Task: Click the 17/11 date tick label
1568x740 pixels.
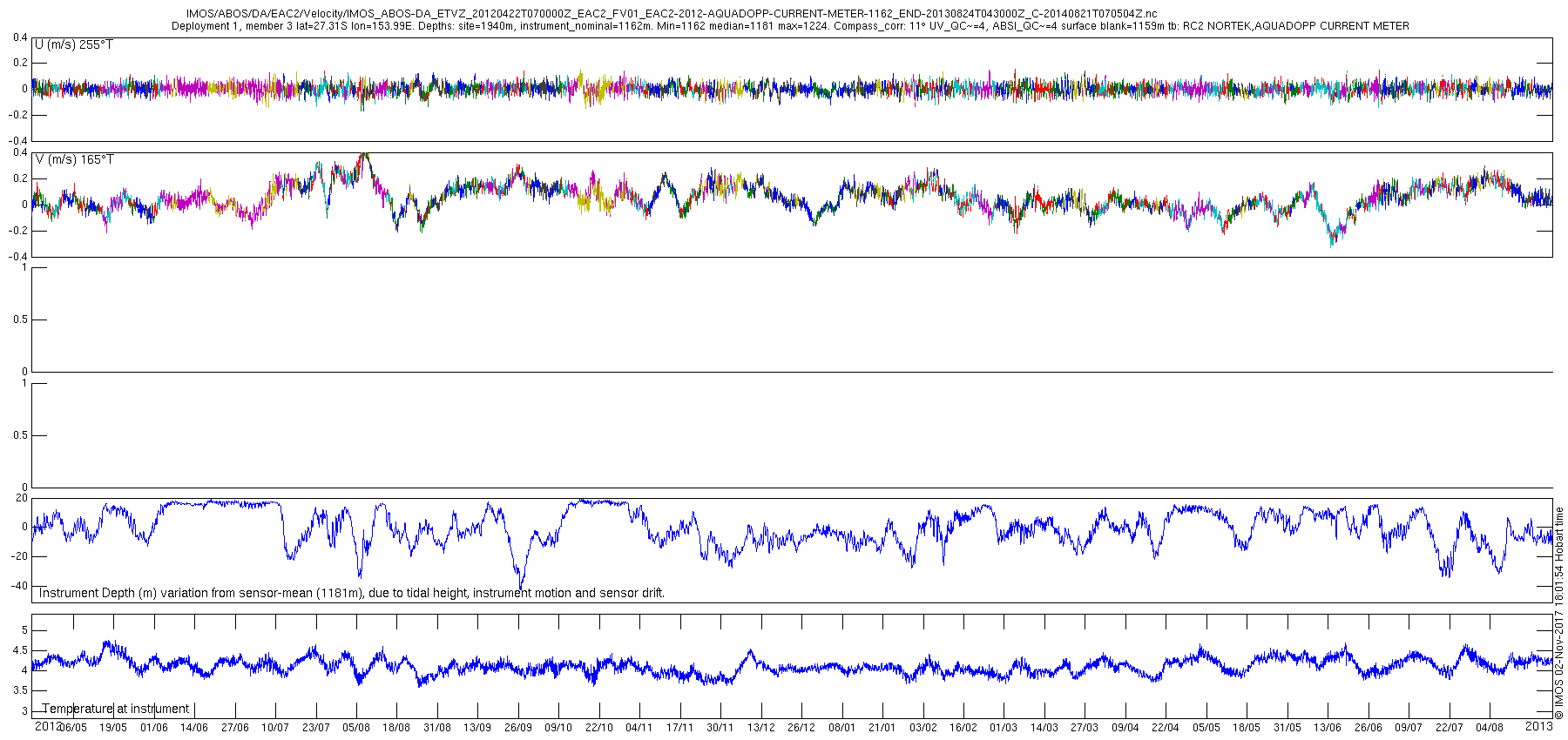Action: pos(680,728)
